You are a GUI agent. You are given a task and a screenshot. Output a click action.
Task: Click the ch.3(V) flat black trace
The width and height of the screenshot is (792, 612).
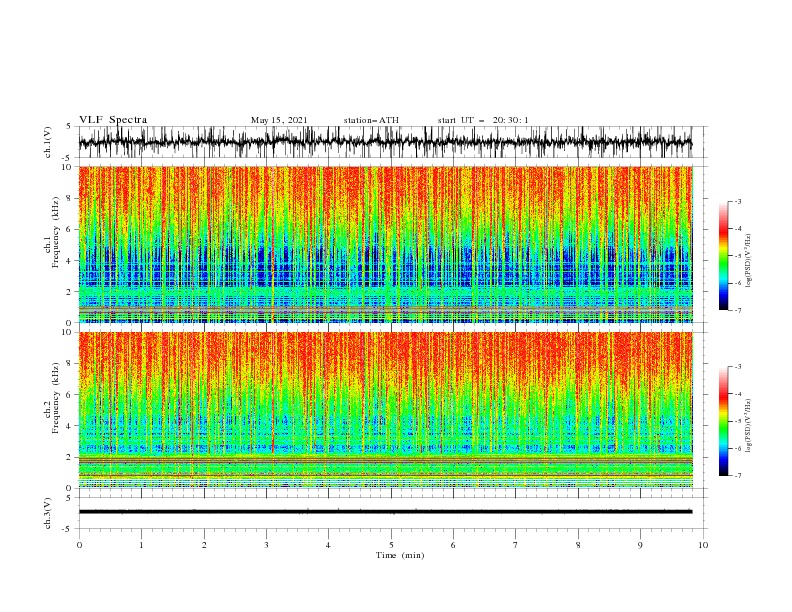click(385, 512)
